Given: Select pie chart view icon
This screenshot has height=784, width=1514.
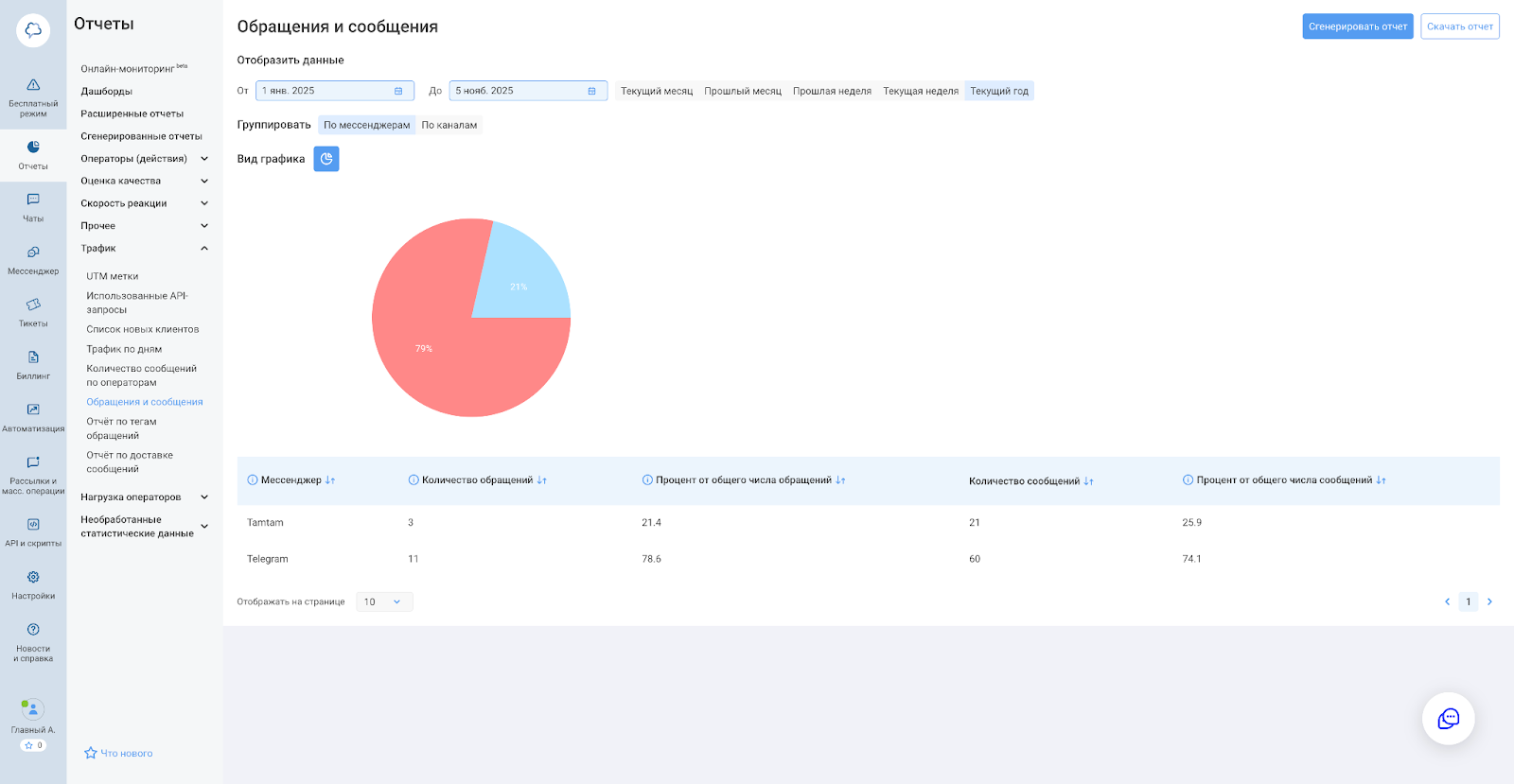Looking at the screenshot, I should (326, 159).
